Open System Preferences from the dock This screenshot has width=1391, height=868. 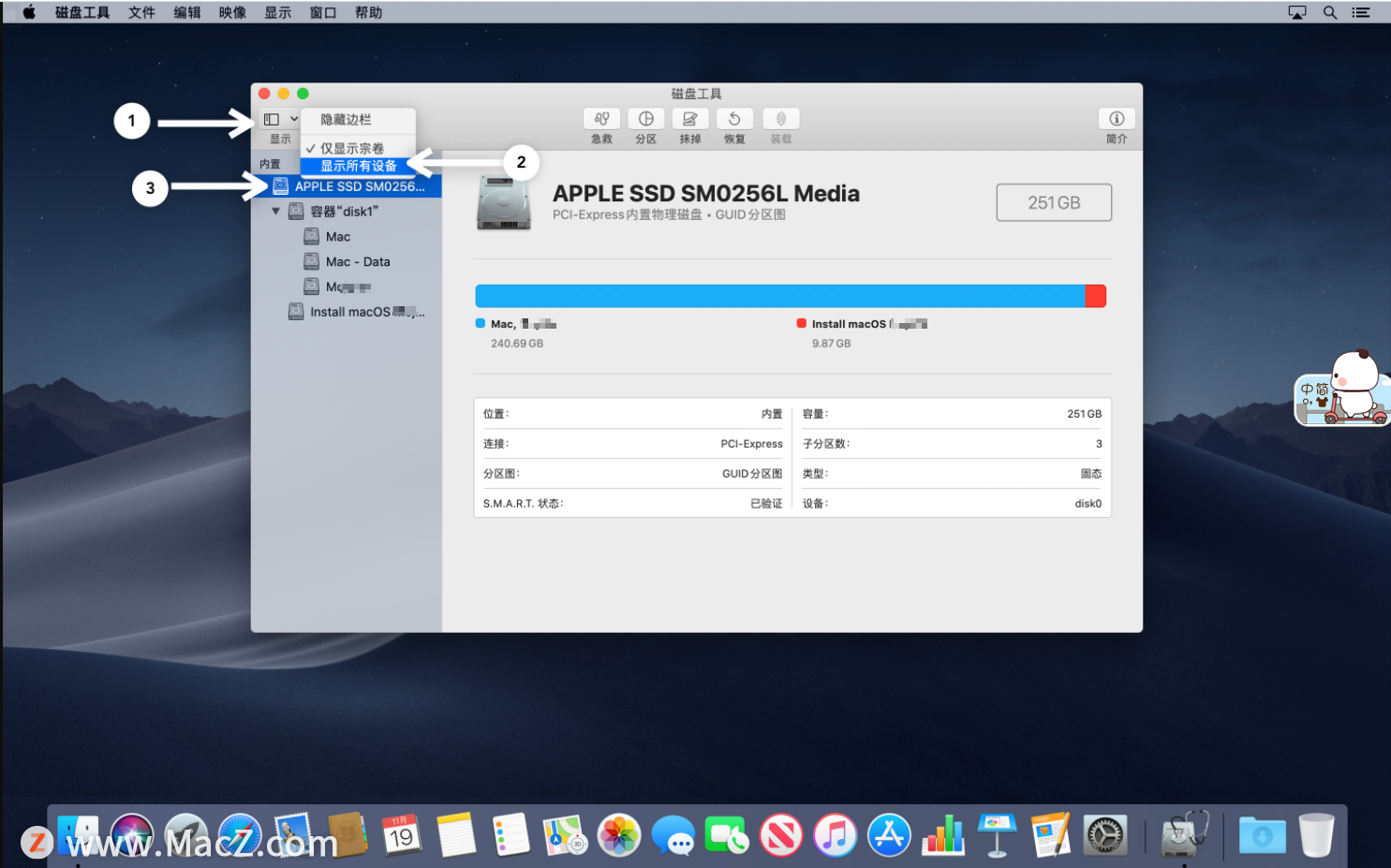coord(1105,834)
